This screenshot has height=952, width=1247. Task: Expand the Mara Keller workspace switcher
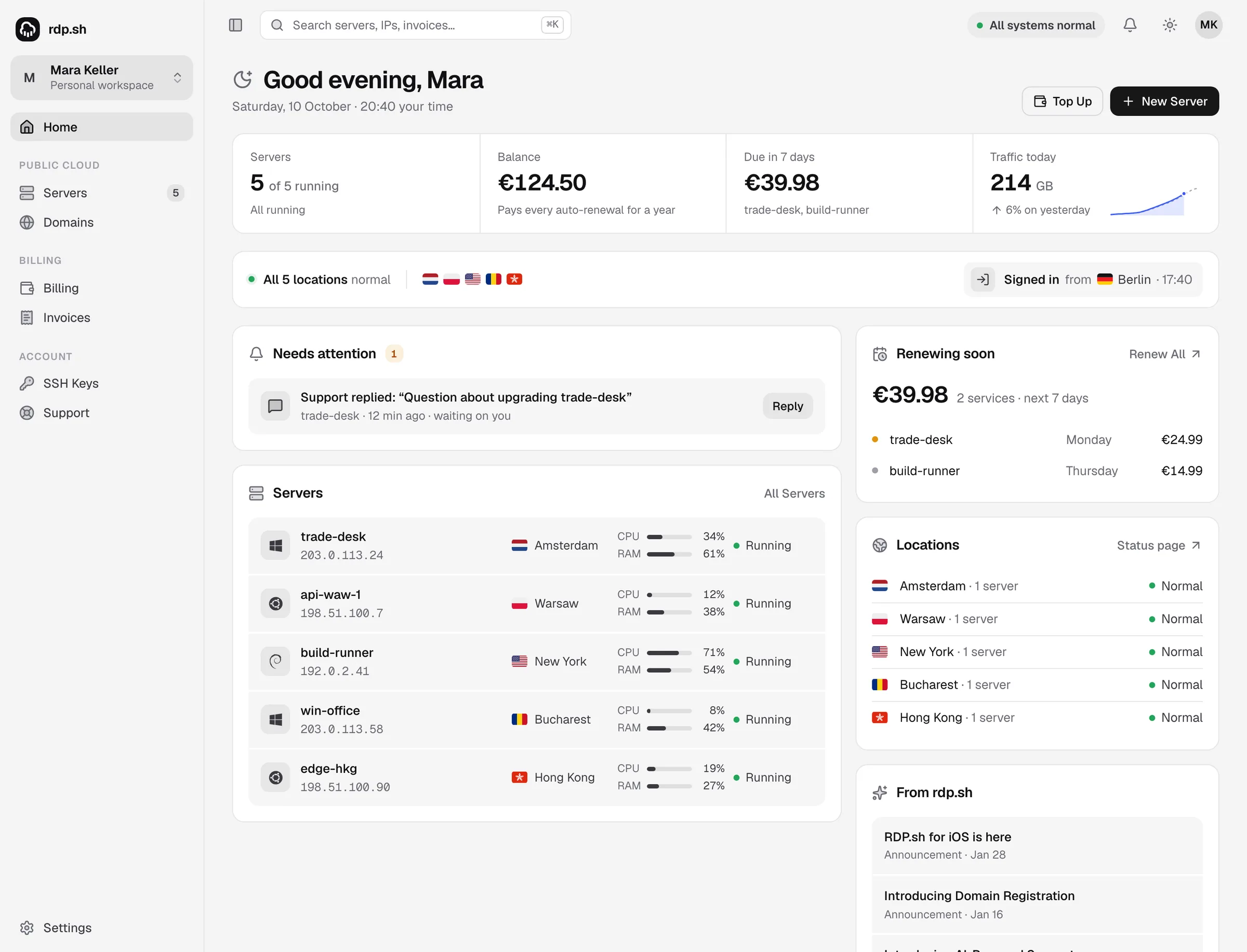[x=101, y=77]
